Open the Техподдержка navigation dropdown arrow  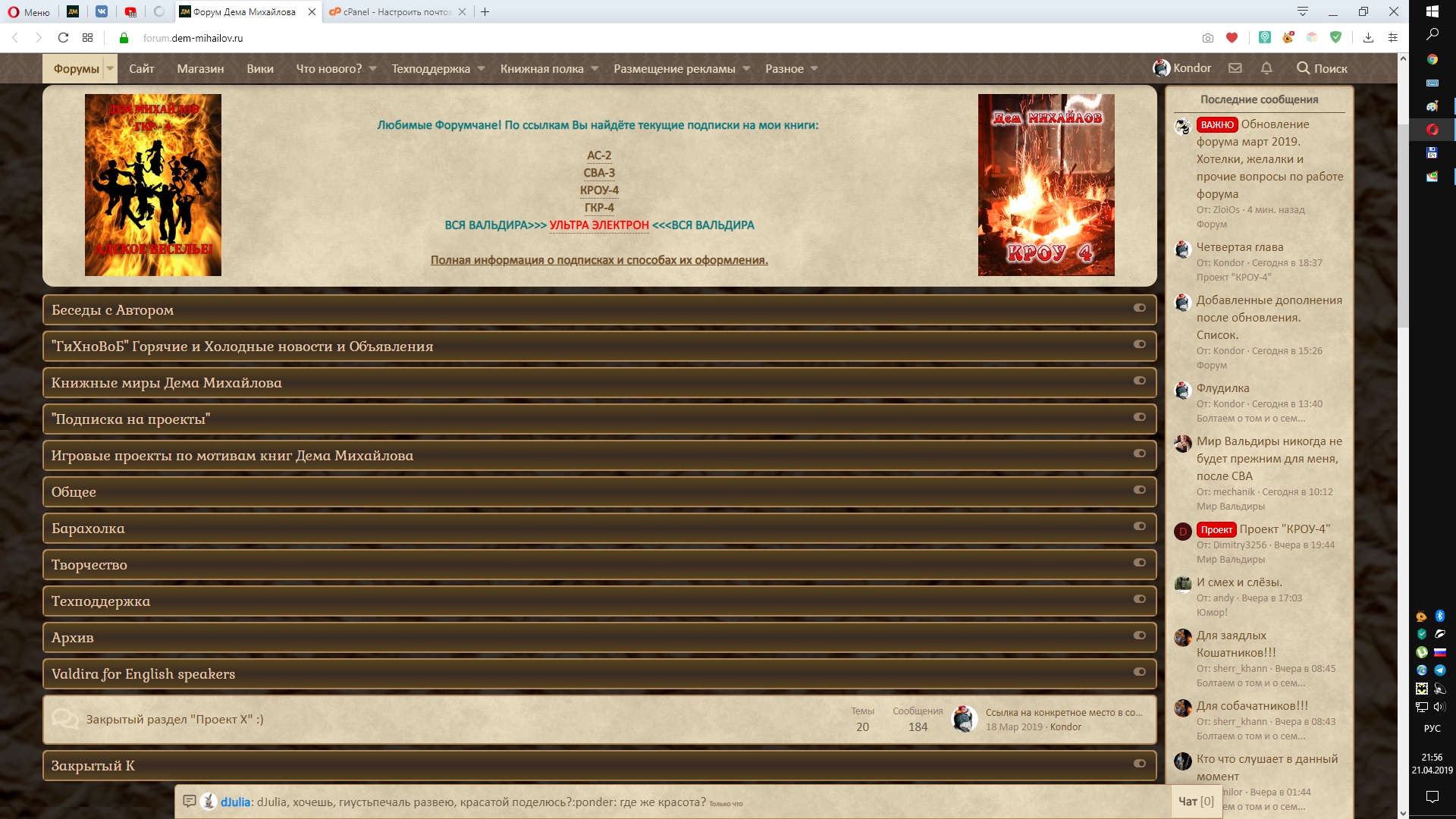(481, 69)
